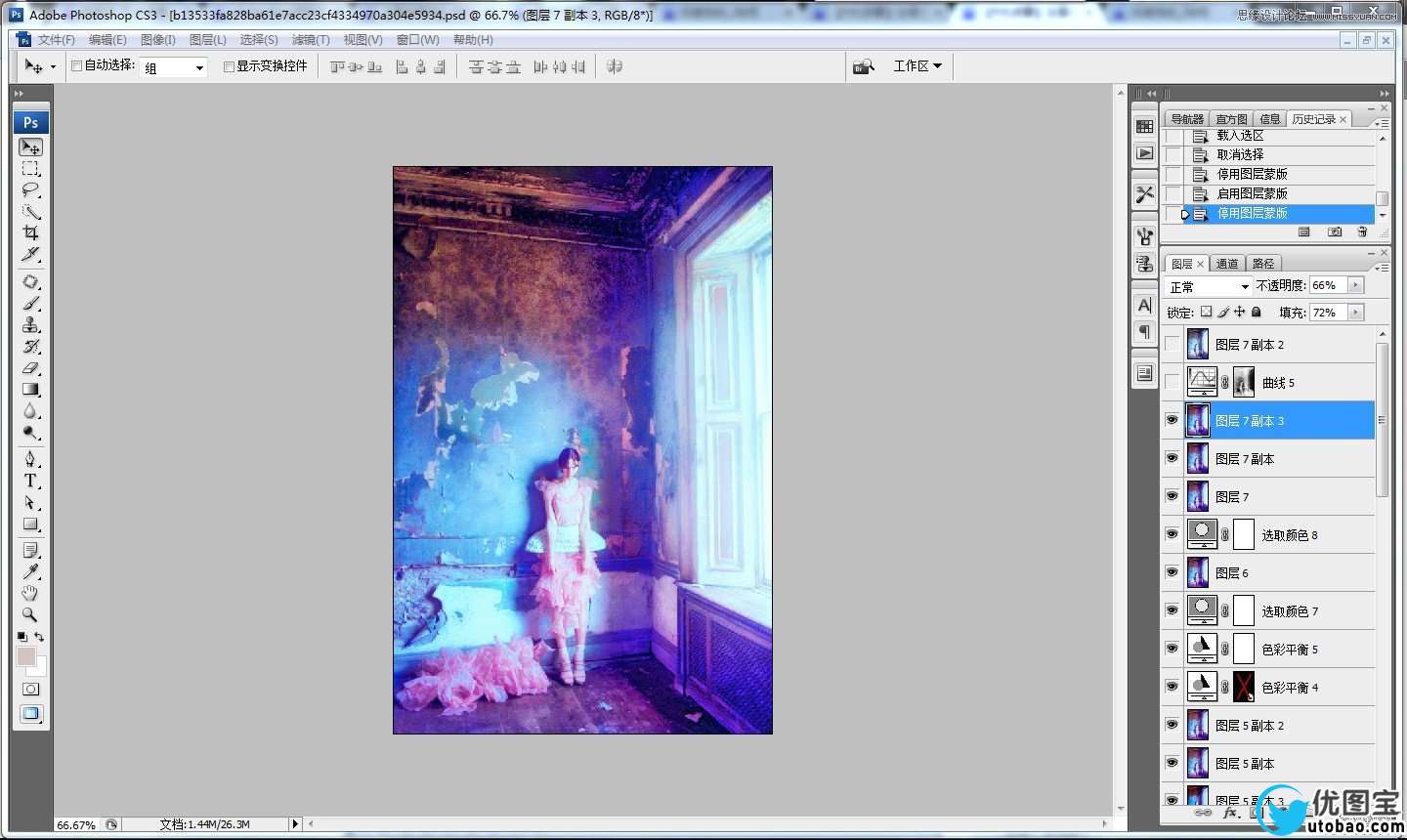Change the screen mode
1407x840 pixels.
coord(31,714)
